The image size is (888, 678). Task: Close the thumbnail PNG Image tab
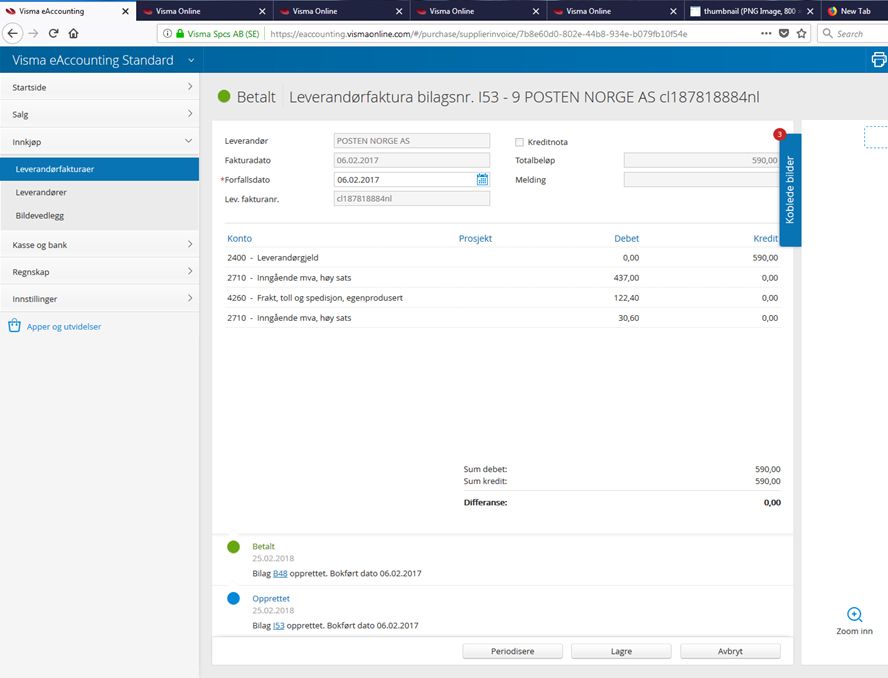pyautogui.click(x=810, y=11)
